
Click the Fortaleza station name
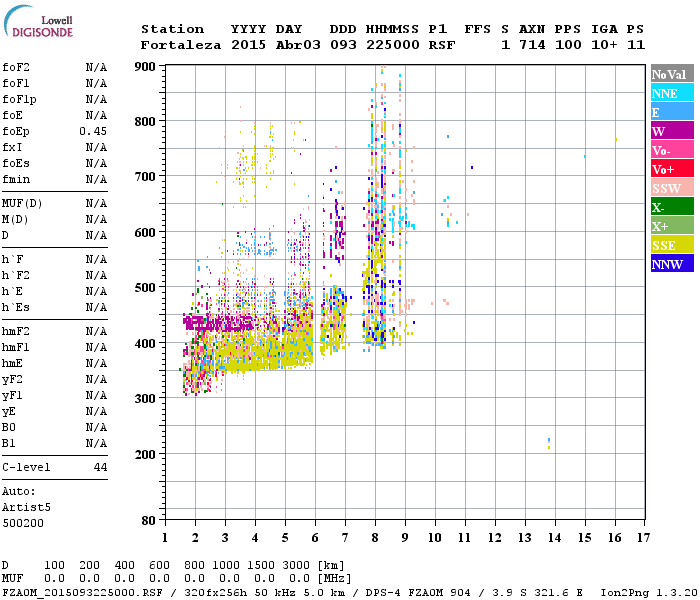[x=180, y=45]
